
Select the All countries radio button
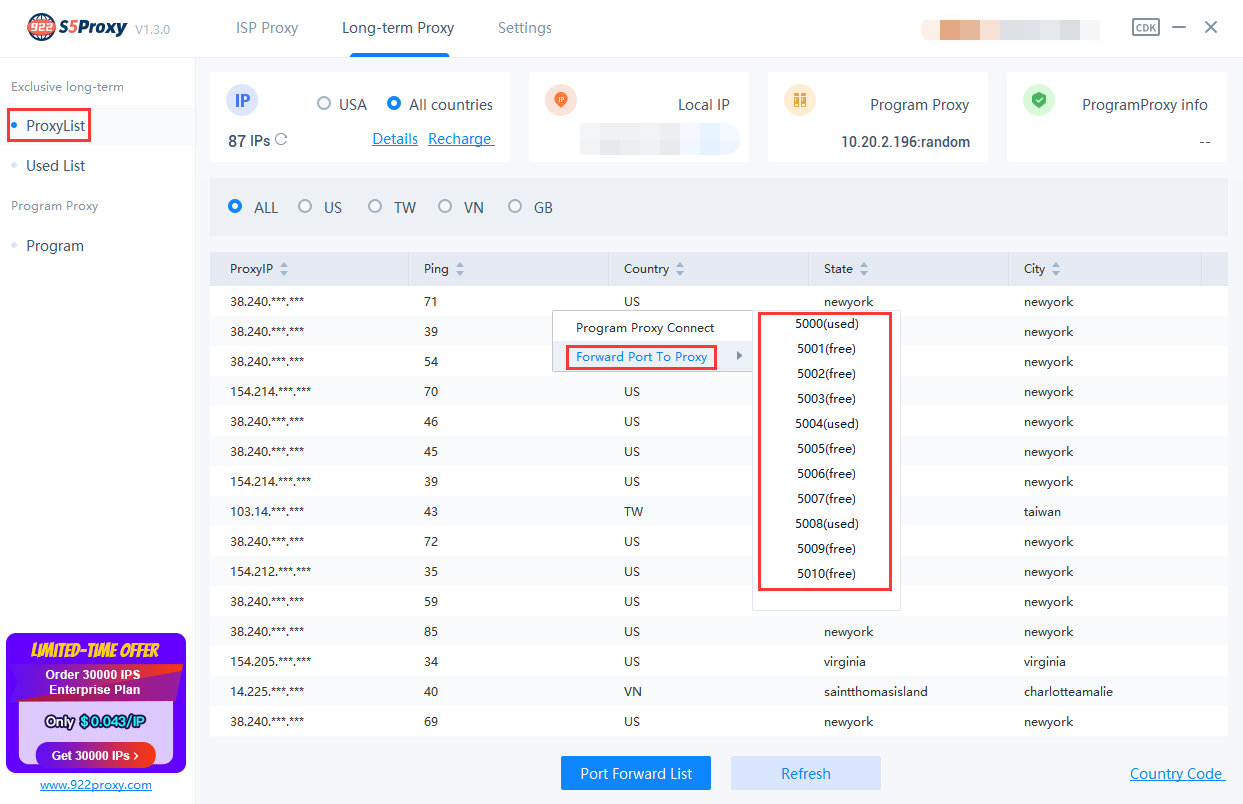394,103
